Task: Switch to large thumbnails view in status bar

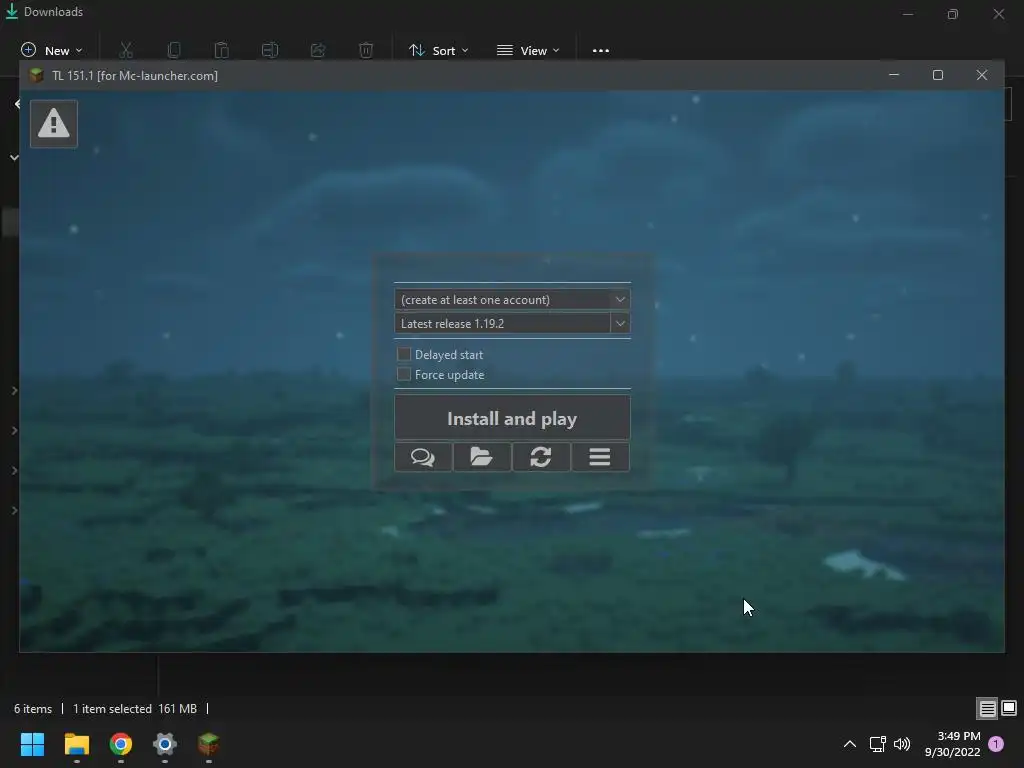Action: click(1009, 708)
